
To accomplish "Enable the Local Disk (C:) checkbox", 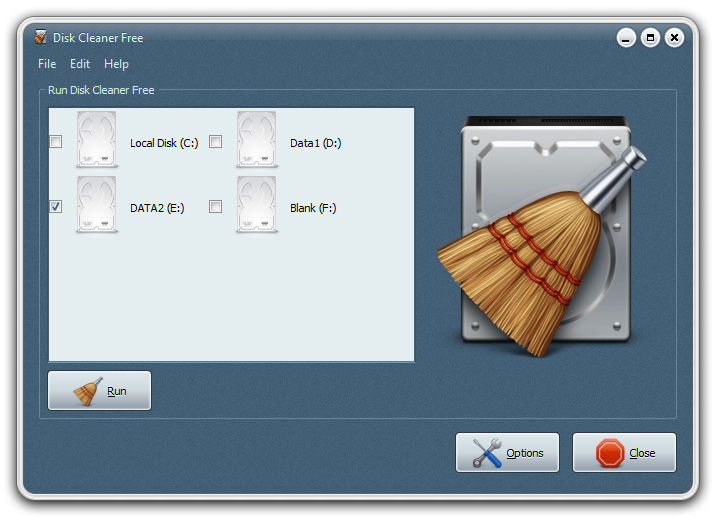I will (56, 142).
